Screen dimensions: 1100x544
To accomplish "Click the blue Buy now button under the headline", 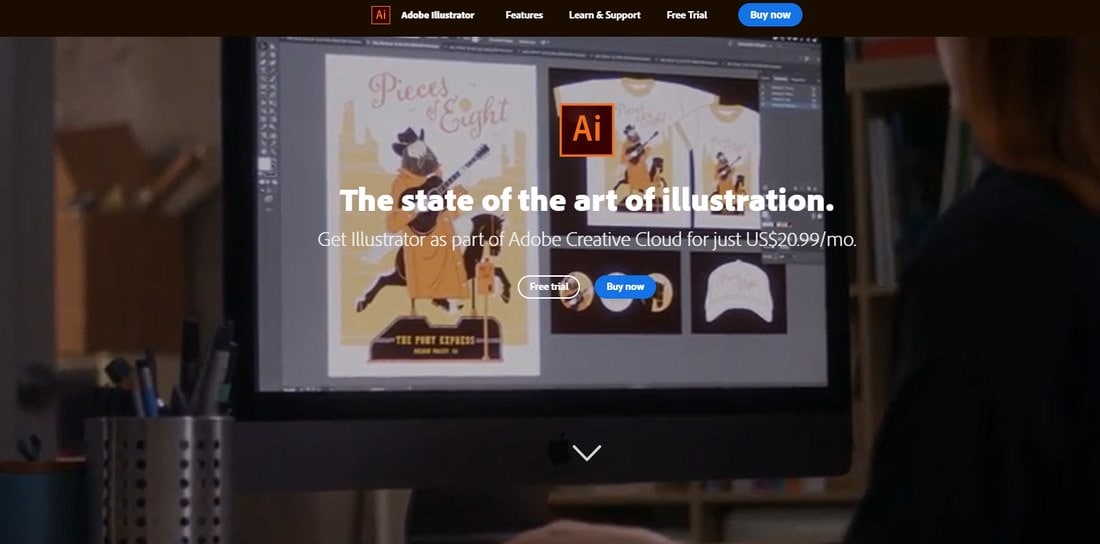I will [625, 286].
